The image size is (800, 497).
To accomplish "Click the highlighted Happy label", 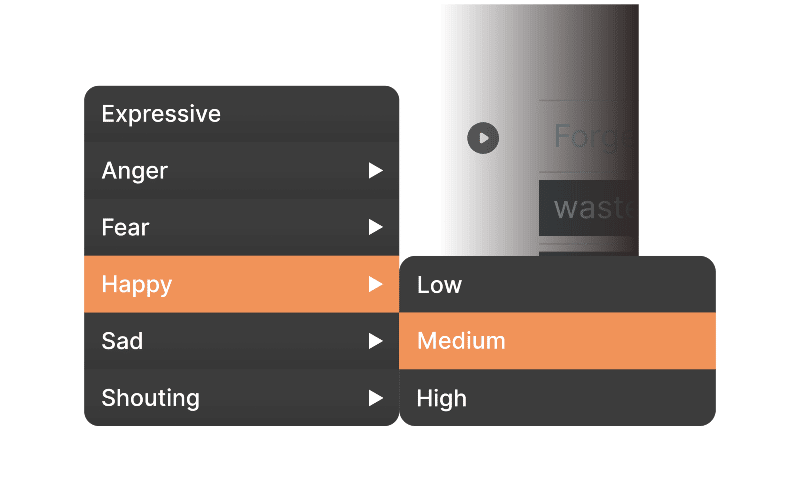I will pos(137,285).
